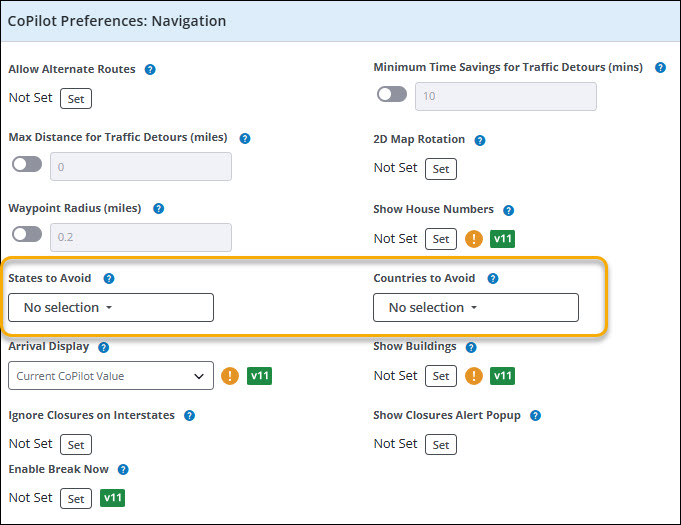681x525 pixels.
Task: Open help for Countries to Avoid
Action: click(493, 278)
